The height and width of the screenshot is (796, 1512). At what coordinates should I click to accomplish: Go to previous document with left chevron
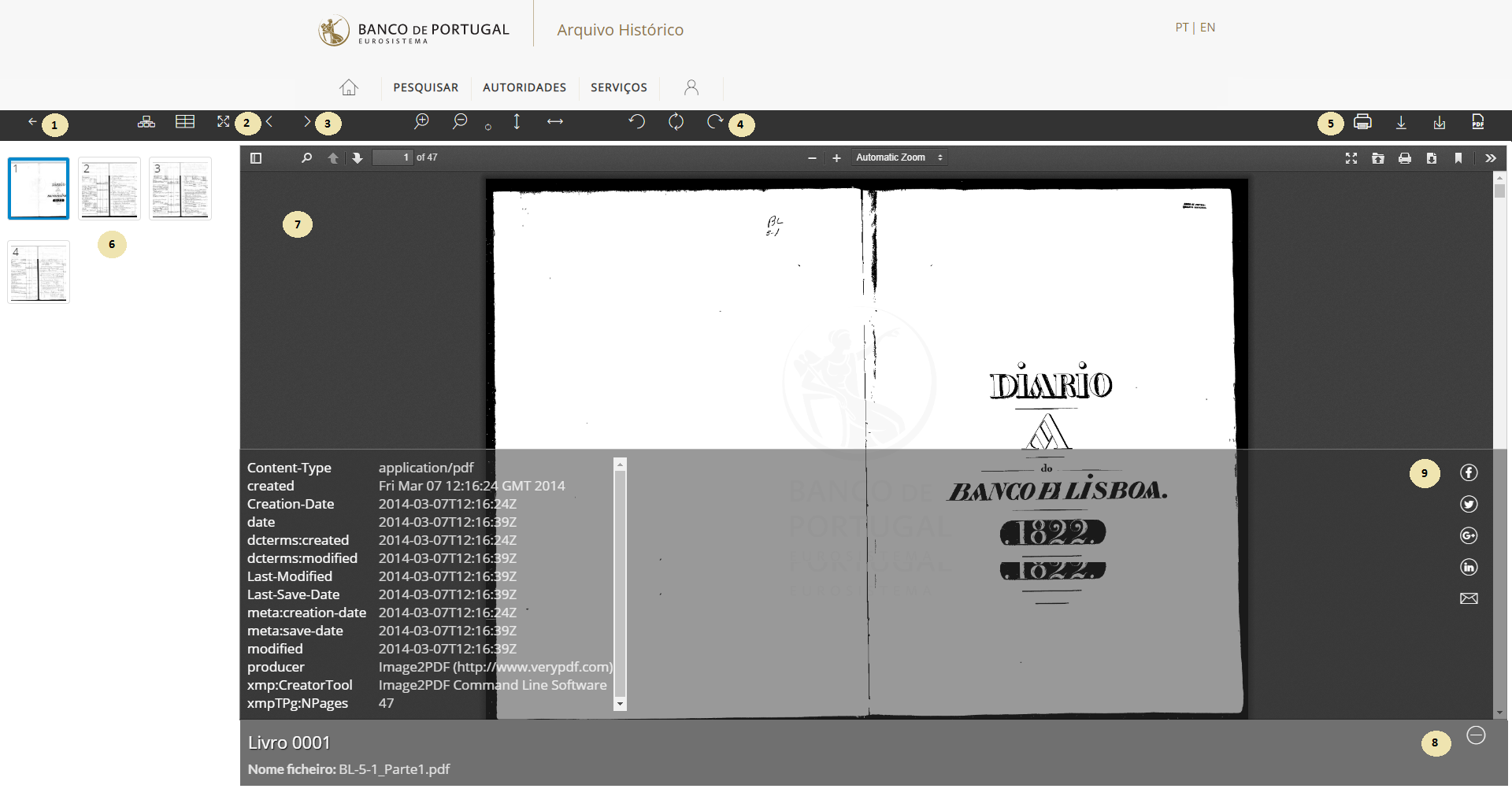(269, 121)
